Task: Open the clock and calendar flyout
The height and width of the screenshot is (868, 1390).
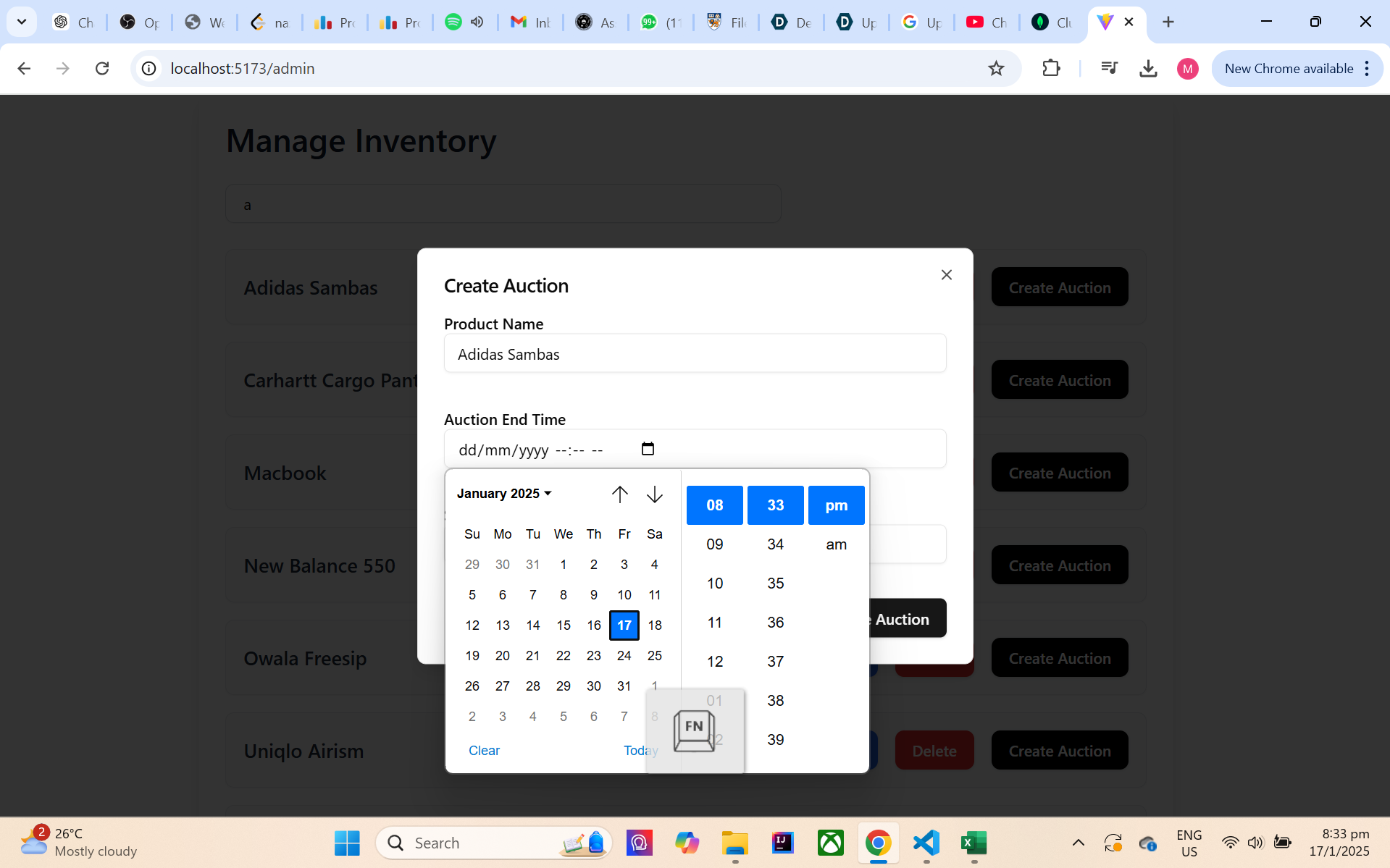Action: tap(1339, 843)
